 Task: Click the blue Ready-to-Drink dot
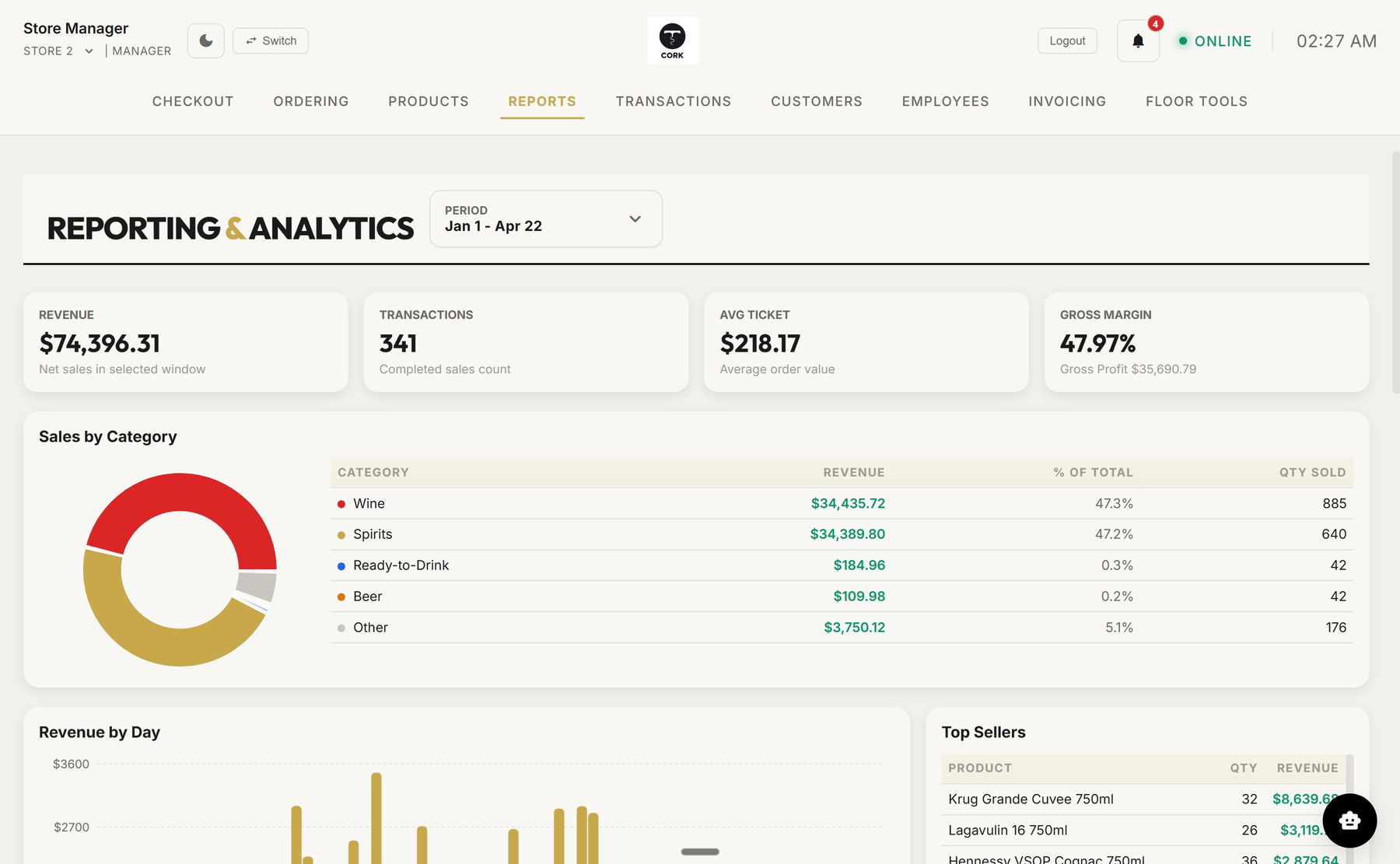[x=341, y=565]
